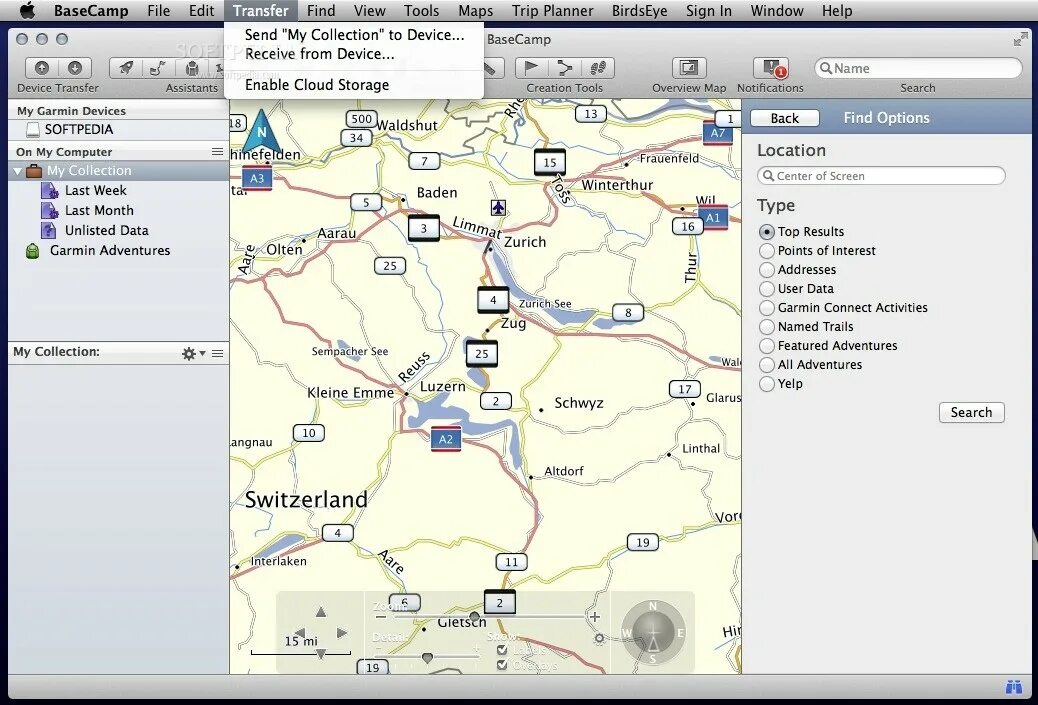
Task: Click the binoculars icon in status bar
Action: click(1014, 687)
